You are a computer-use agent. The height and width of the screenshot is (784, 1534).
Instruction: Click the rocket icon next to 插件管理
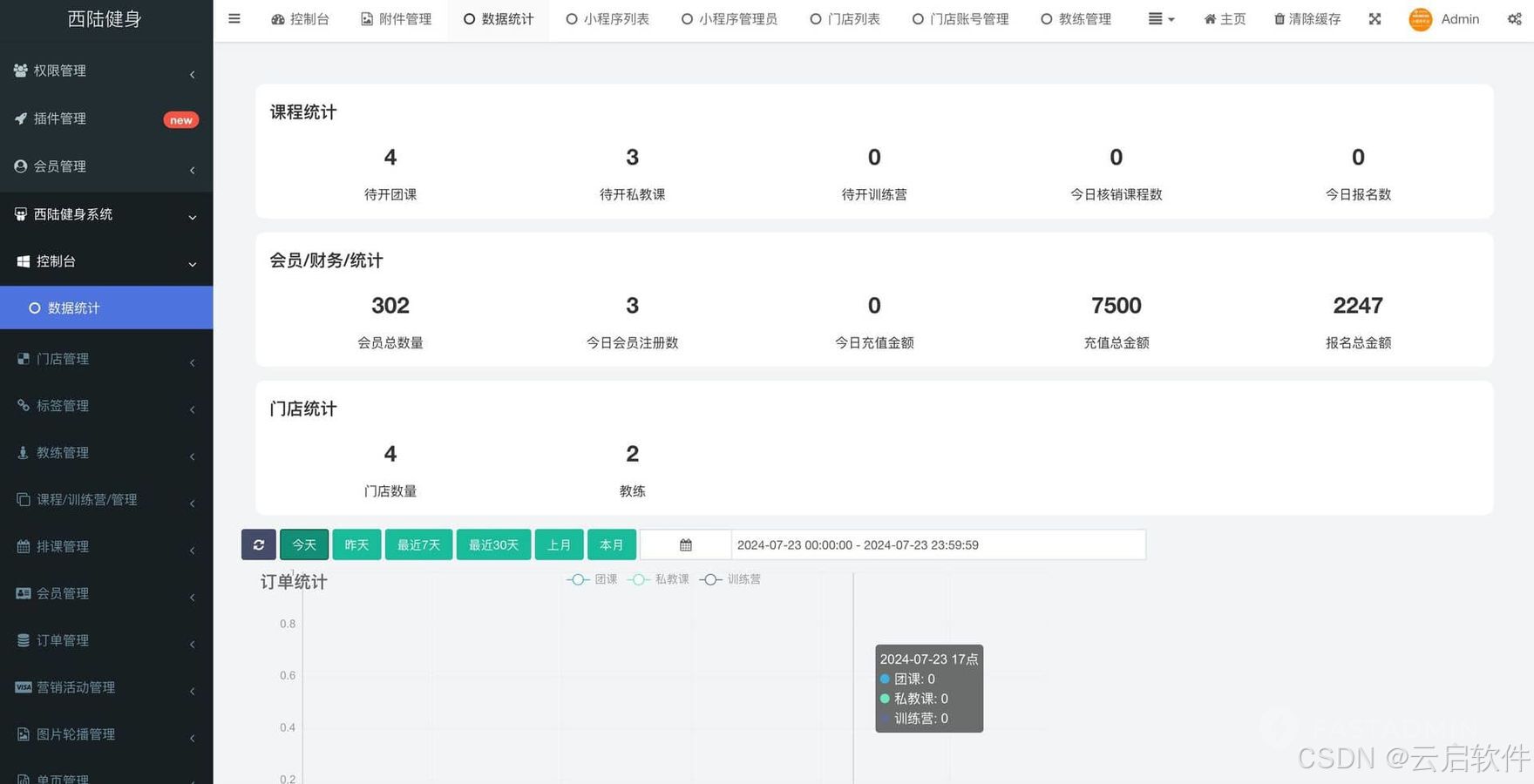[x=21, y=118]
